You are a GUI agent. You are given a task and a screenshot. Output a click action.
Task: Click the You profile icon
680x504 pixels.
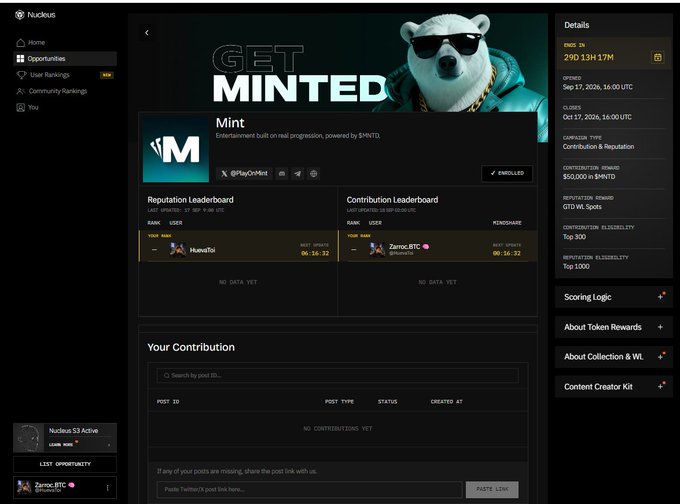[x=20, y=107]
